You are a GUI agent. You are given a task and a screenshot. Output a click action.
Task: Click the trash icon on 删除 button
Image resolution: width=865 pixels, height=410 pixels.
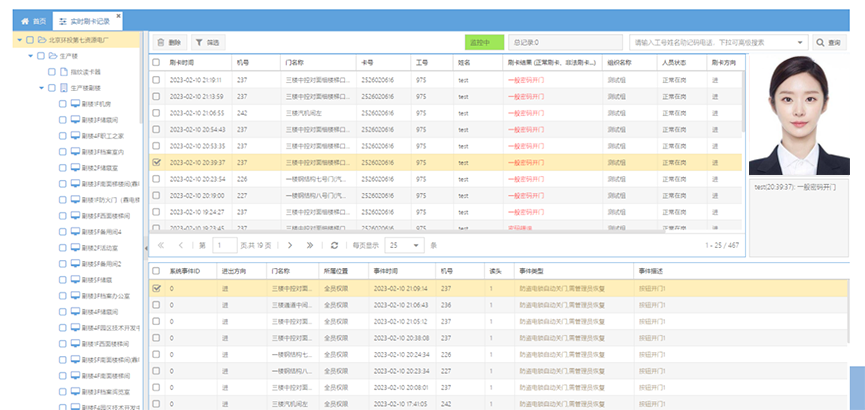(x=161, y=43)
